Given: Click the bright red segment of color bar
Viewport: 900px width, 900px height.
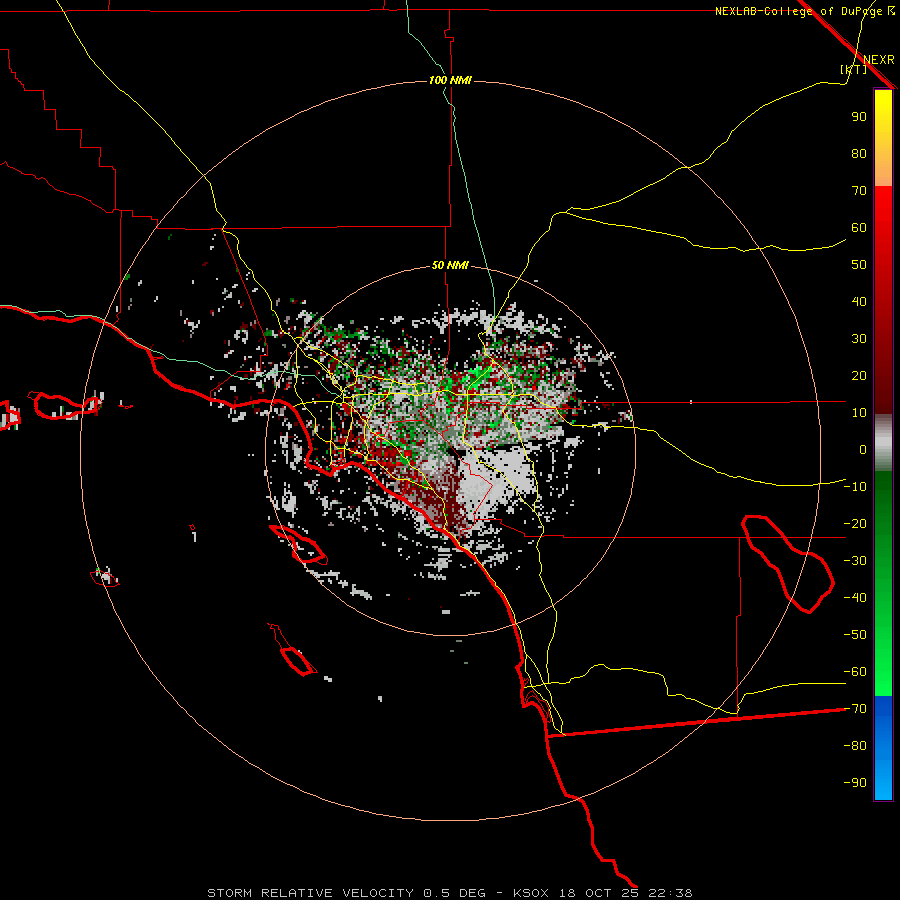Looking at the screenshot, I should 883,210.
